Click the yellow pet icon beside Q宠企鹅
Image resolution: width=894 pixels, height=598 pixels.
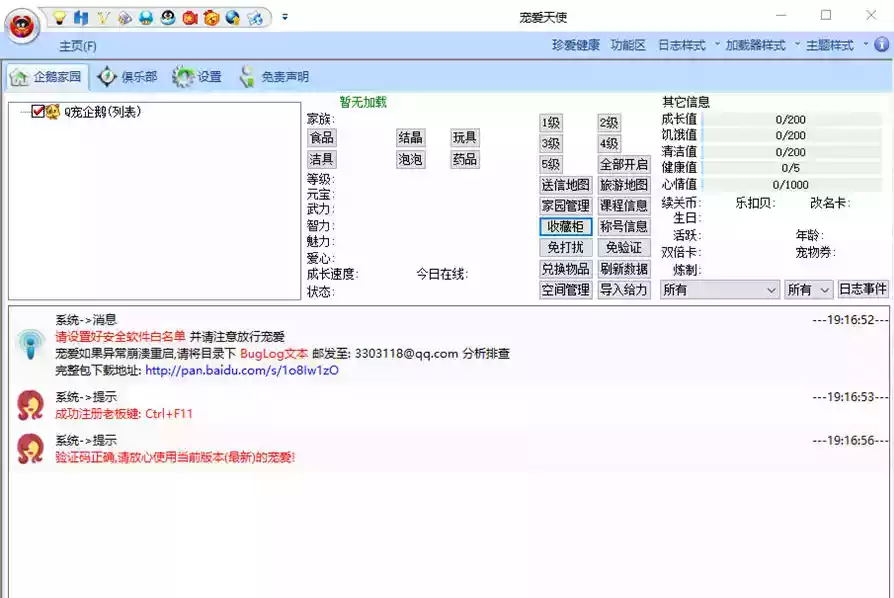(53, 112)
